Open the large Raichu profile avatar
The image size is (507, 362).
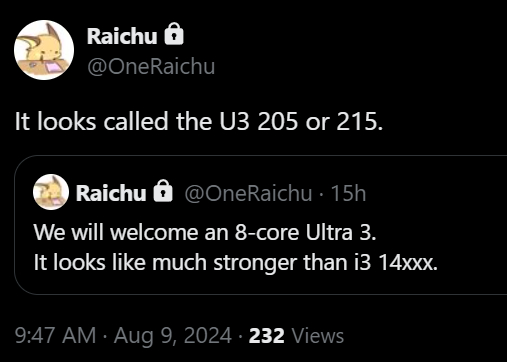click(44, 50)
